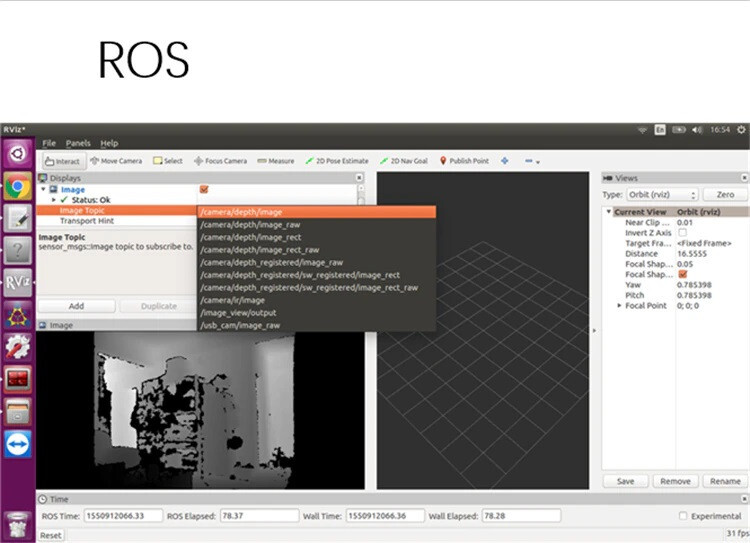750x543 pixels.
Task: Open the En keyboard layout indicator
Action: 660,130
